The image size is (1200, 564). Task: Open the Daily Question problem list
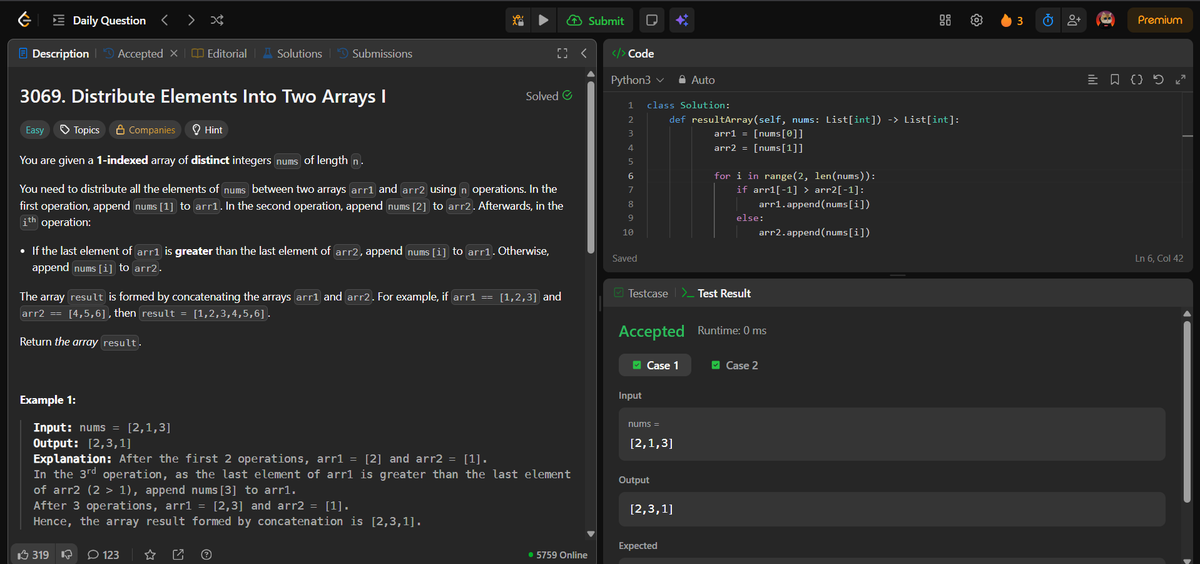coord(99,20)
